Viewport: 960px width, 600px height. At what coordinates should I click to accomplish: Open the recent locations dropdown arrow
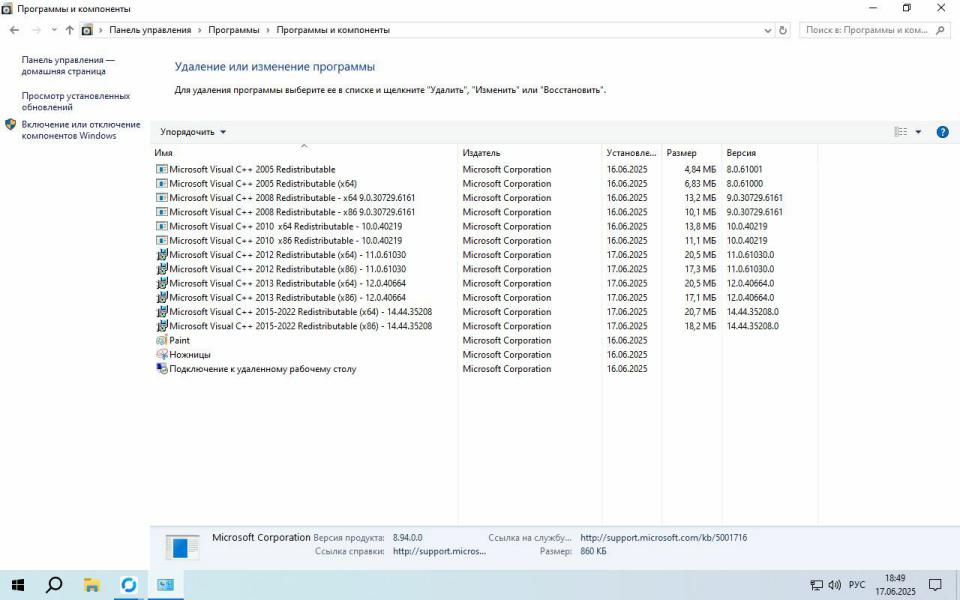(54, 30)
